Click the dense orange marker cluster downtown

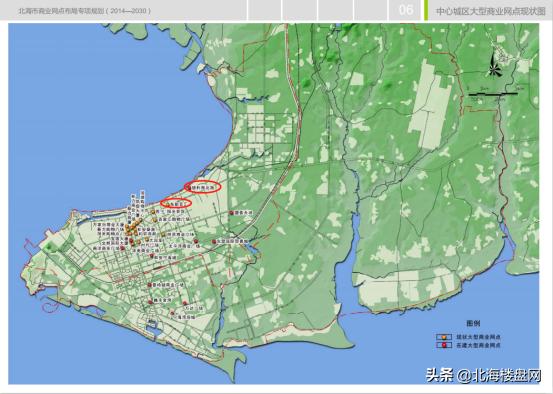132,228
